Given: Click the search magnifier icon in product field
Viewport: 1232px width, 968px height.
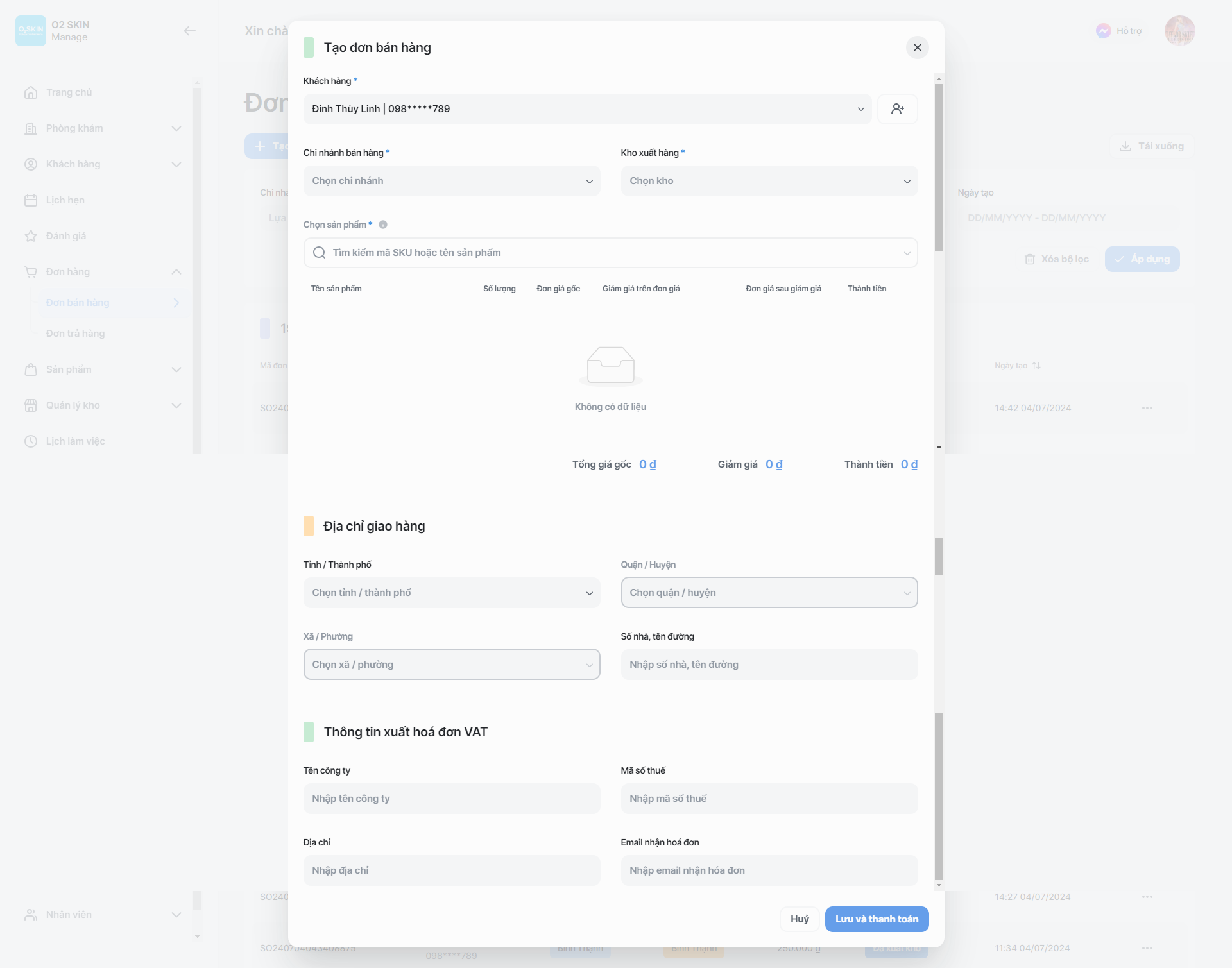Looking at the screenshot, I should (x=319, y=253).
